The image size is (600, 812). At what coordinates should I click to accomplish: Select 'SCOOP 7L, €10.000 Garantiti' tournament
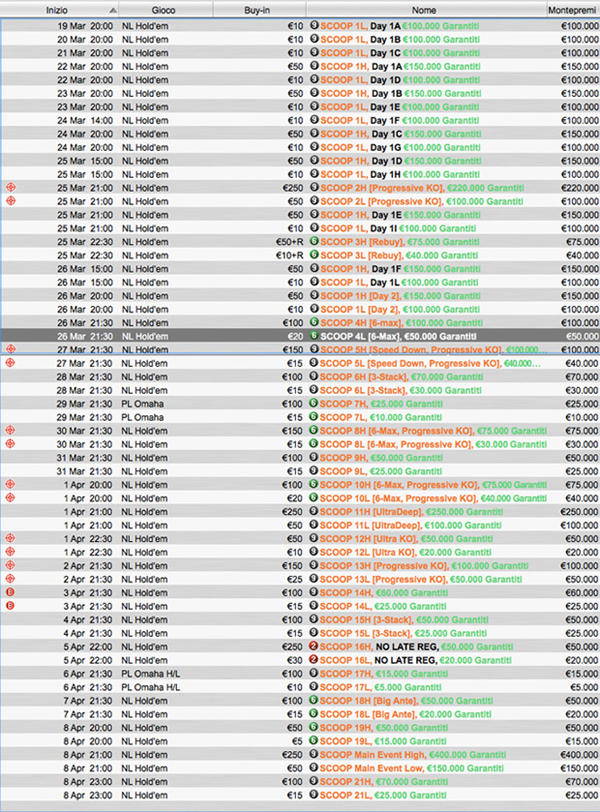[x=381, y=417]
